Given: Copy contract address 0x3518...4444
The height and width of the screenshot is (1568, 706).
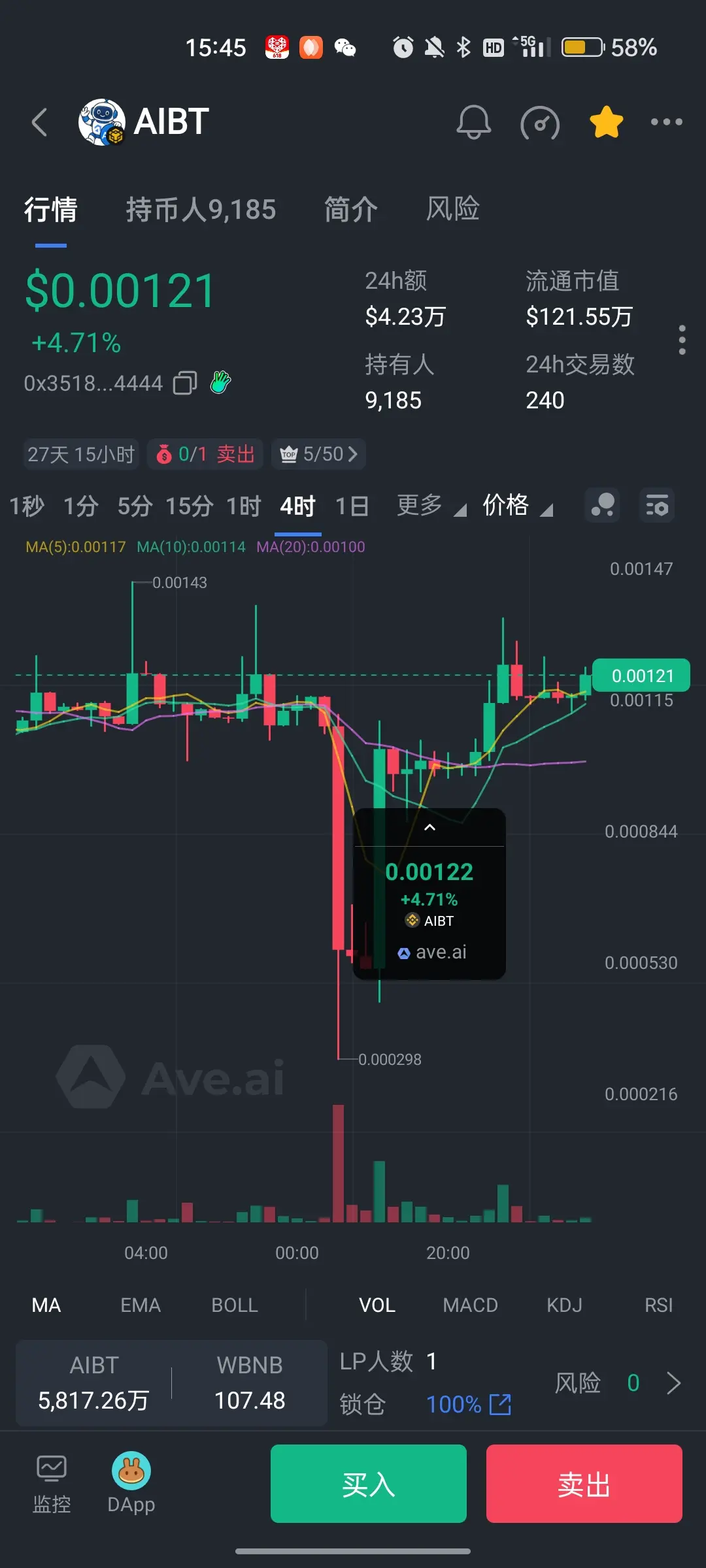Looking at the screenshot, I should click(185, 383).
